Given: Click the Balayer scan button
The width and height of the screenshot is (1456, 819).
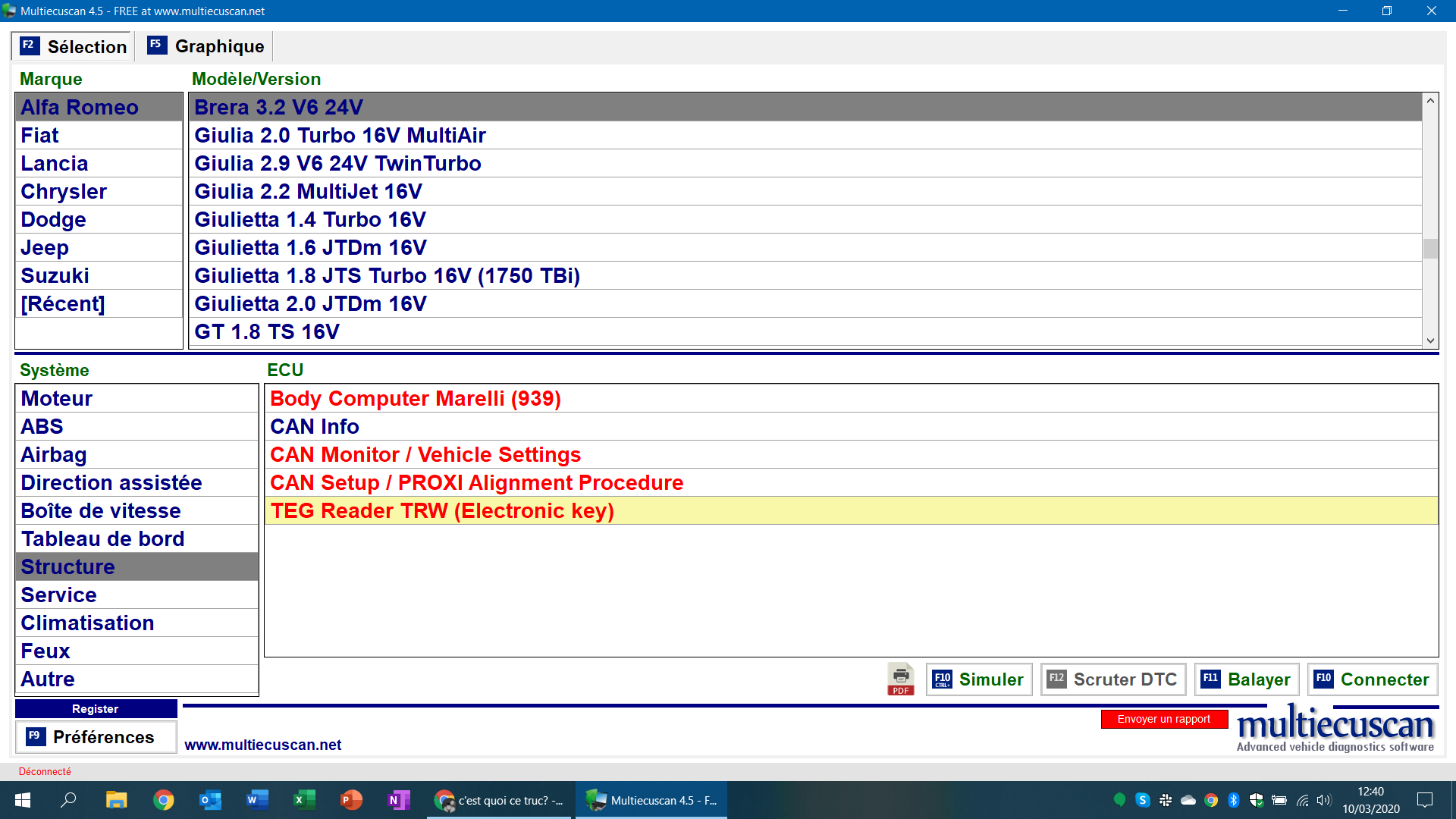Looking at the screenshot, I should pyautogui.click(x=1246, y=679).
